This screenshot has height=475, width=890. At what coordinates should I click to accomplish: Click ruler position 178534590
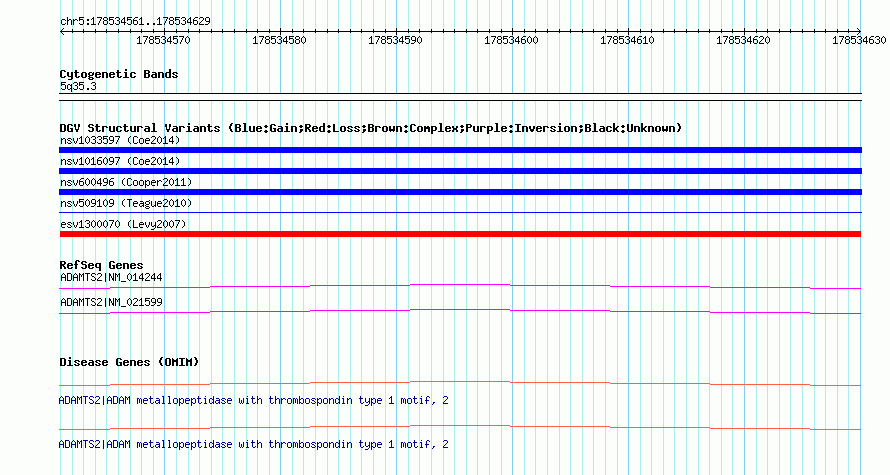(395, 40)
